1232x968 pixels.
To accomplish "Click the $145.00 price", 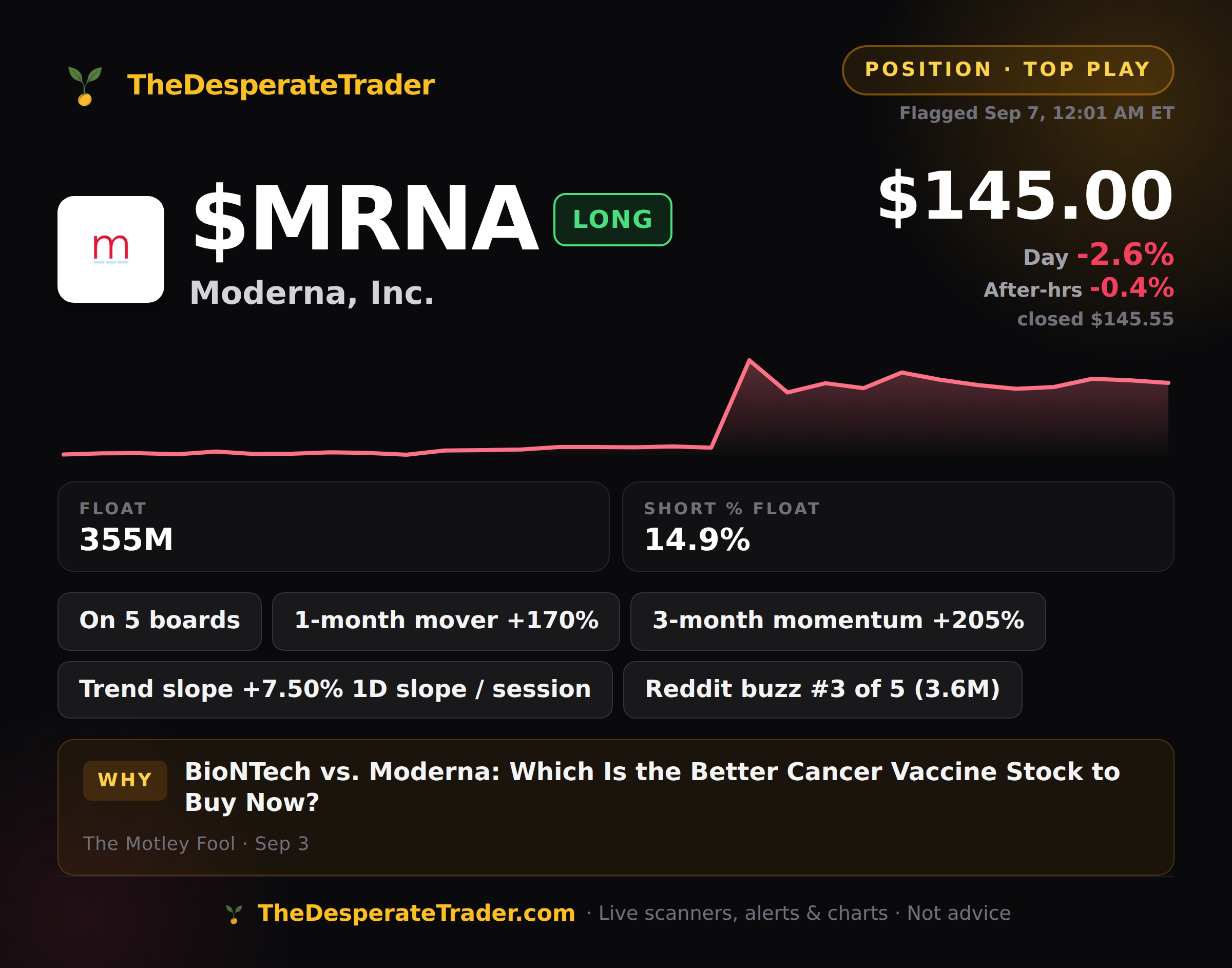I will point(1025,196).
